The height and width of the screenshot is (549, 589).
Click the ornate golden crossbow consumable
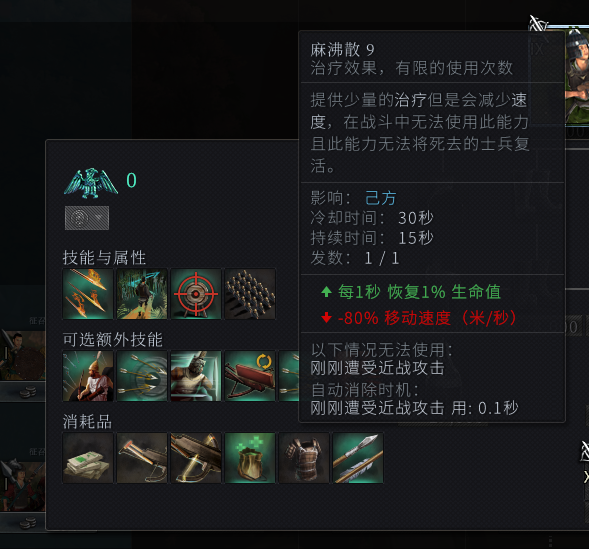point(196,458)
